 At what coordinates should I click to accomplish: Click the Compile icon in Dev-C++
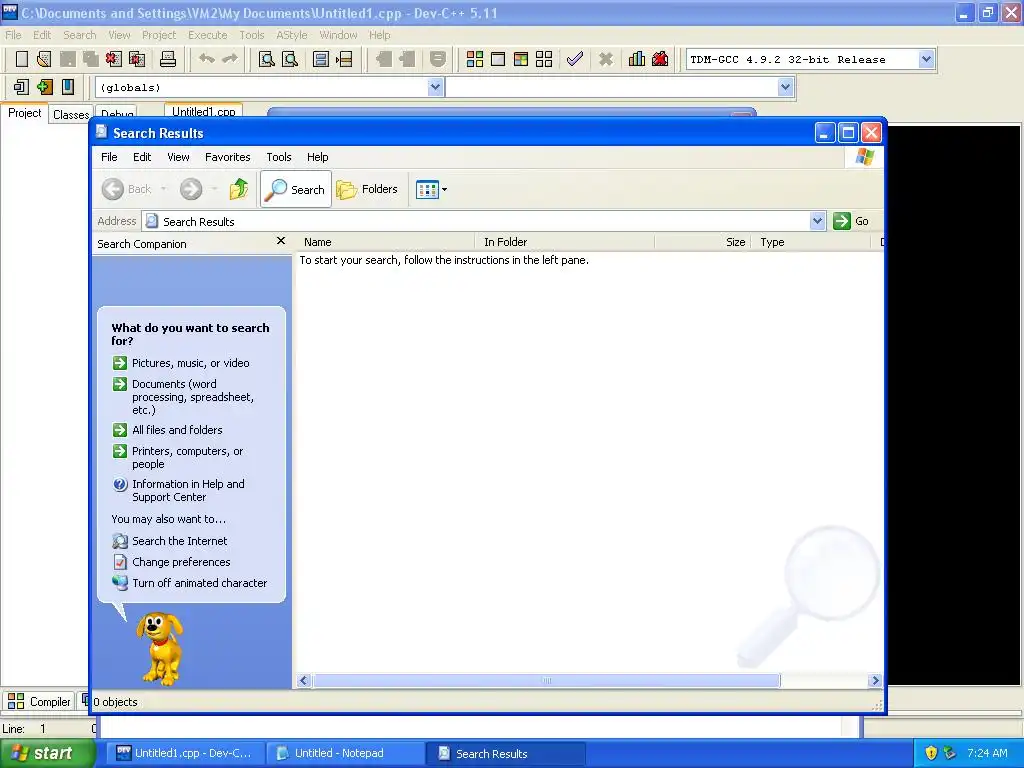[x=475, y=59]
